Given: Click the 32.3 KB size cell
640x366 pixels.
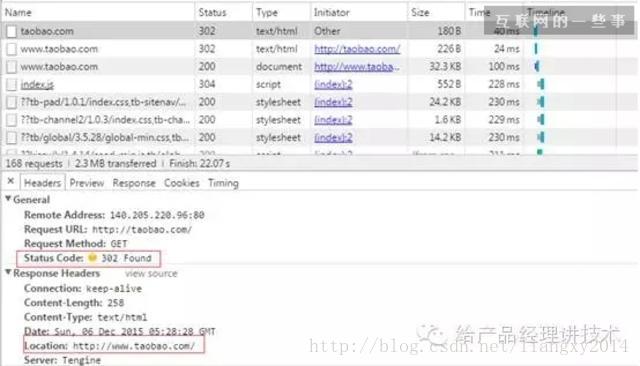Looking at the screenshot, I should [444, 67].
